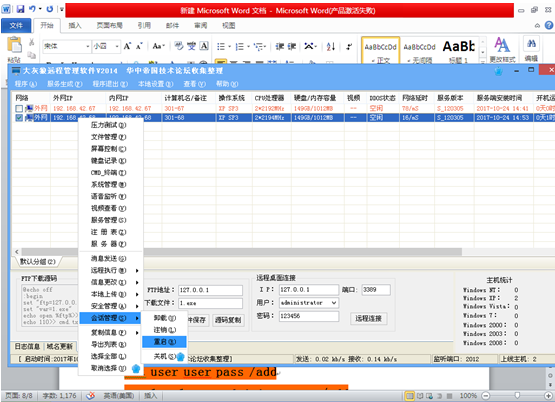Click the Word Help question mark icon
The width and height of the screenshot is (555, 402).
coord(549,25)
